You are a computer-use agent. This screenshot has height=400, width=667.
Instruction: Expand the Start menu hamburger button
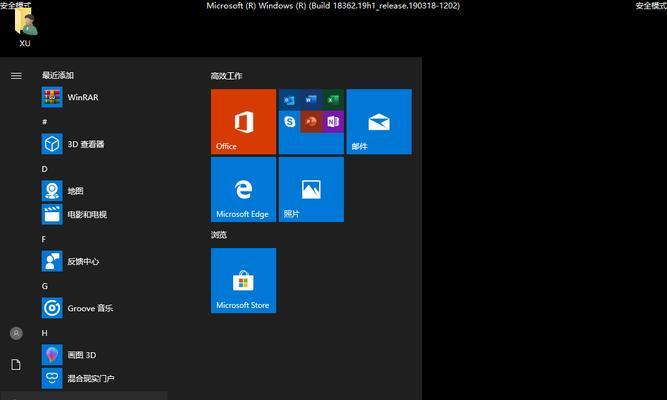point(16,76)
